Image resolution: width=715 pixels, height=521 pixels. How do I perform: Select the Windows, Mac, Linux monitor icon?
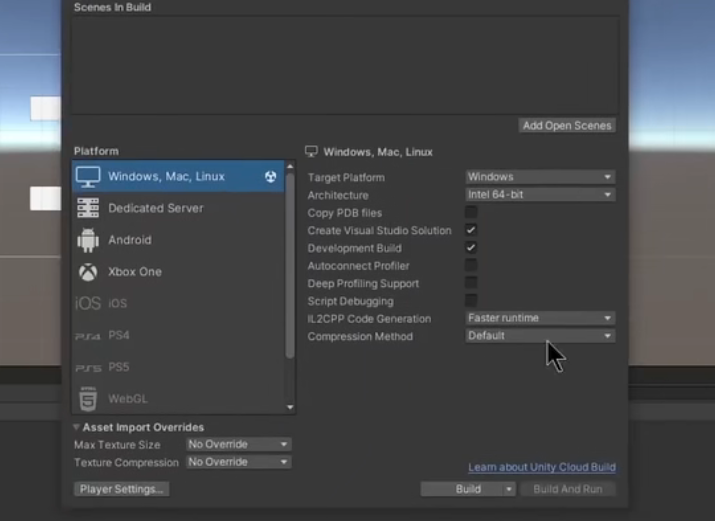pos(88,177)
